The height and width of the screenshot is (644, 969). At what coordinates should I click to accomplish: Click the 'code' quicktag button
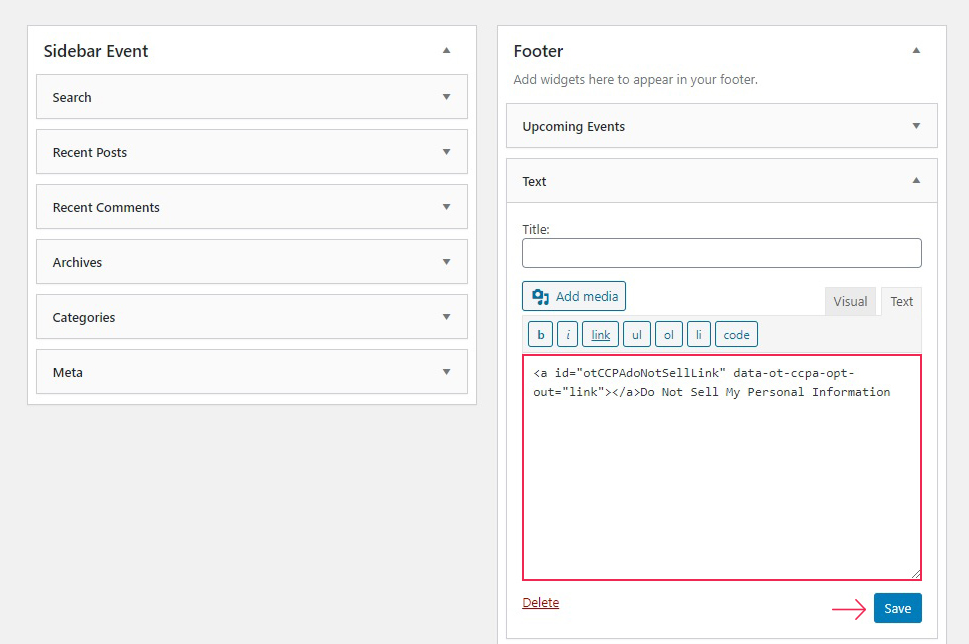click(x=736, y=334)
